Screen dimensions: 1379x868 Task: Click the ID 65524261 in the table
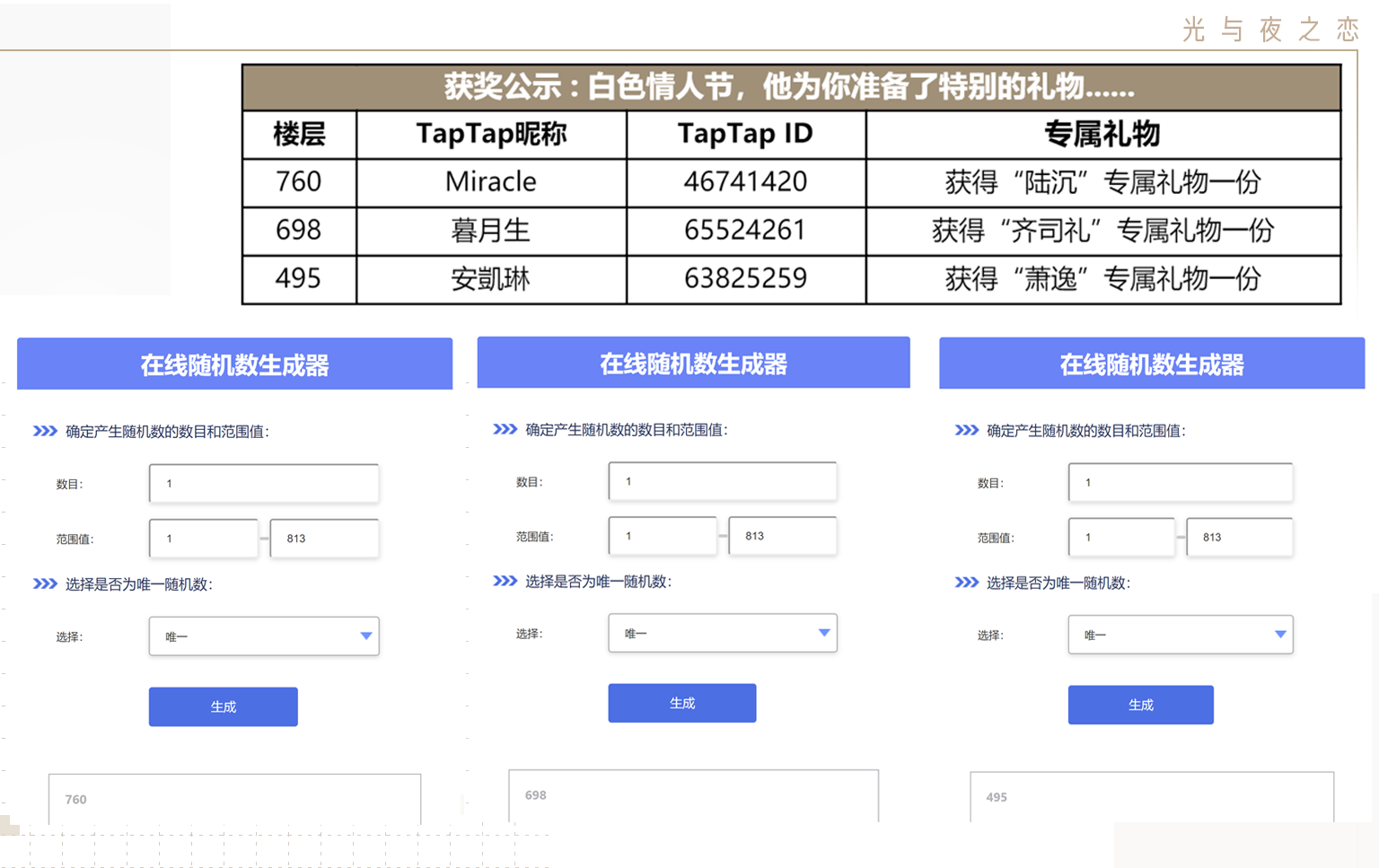pyautogui.click(x=745, y=231)
